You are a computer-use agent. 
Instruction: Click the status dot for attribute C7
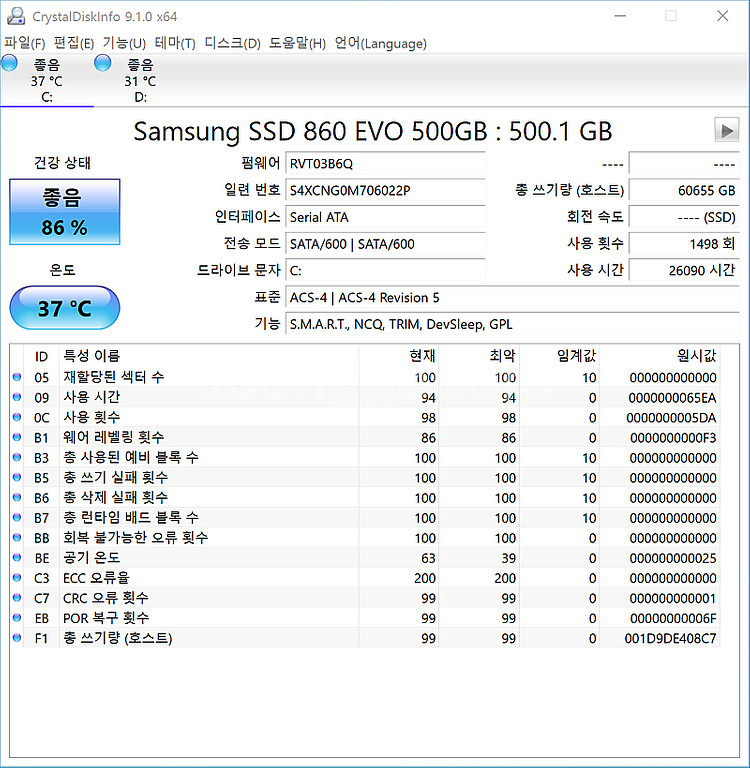[17, 598]
